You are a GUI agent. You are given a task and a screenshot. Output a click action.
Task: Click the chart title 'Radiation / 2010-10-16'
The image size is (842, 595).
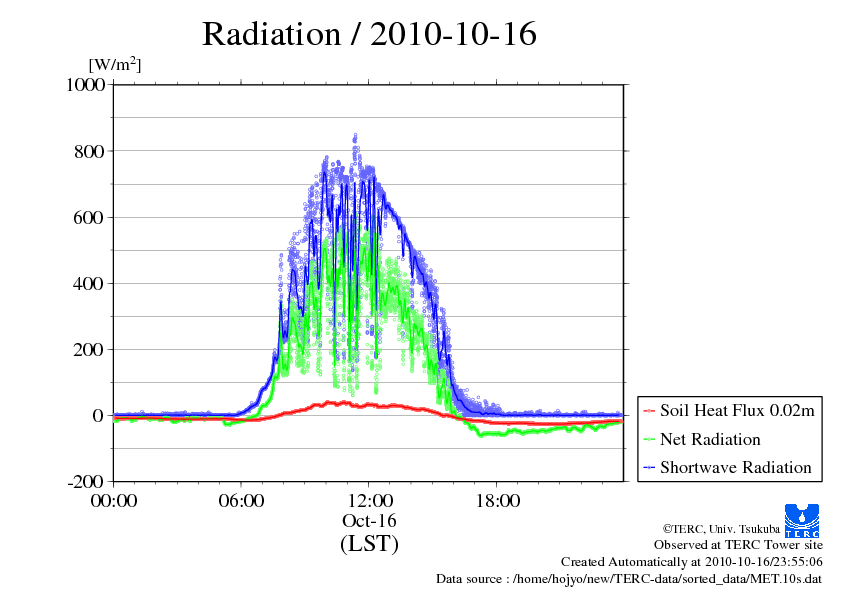(369, 34)
